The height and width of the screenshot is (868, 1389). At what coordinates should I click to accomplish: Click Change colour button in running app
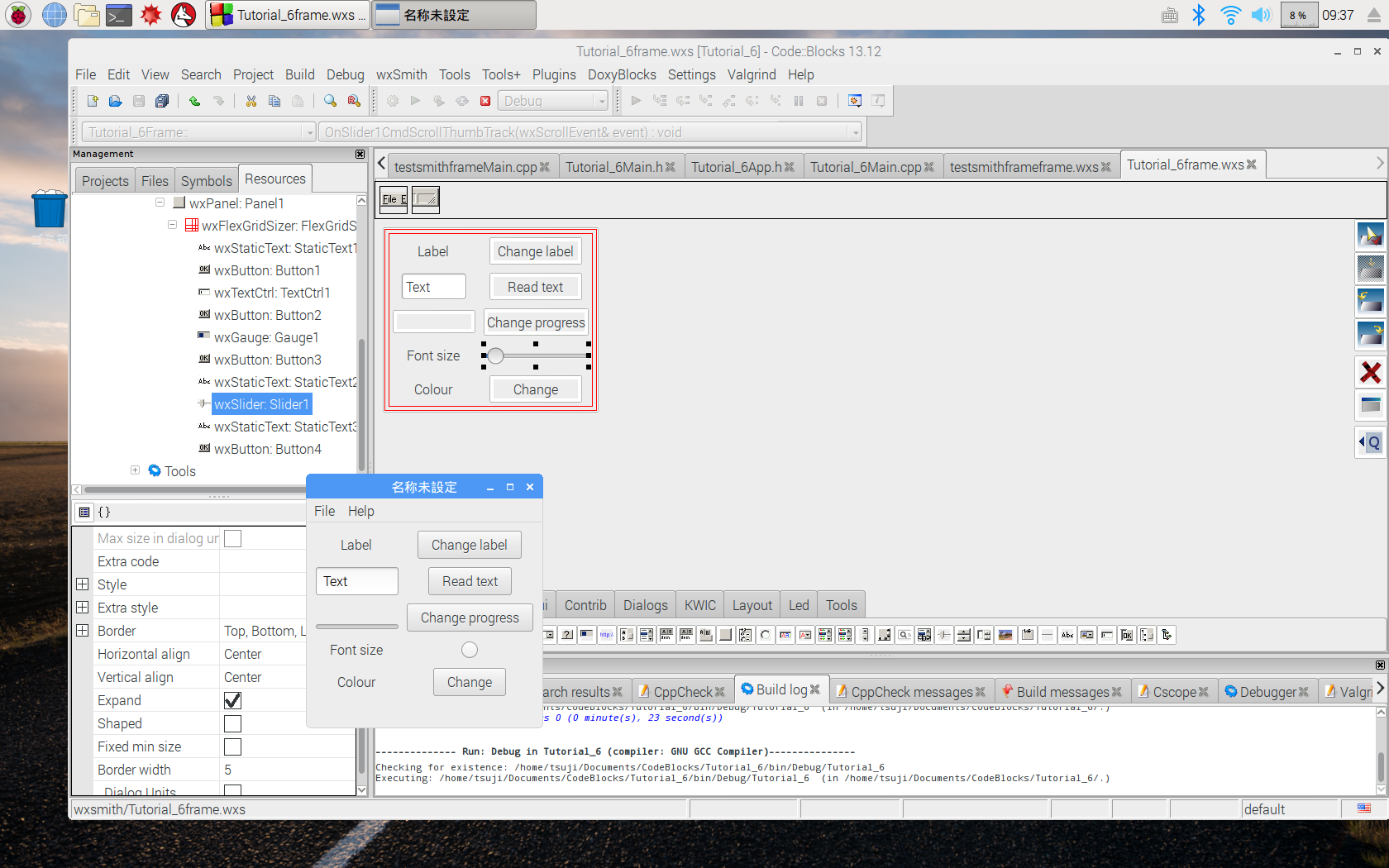coord(470,682)
